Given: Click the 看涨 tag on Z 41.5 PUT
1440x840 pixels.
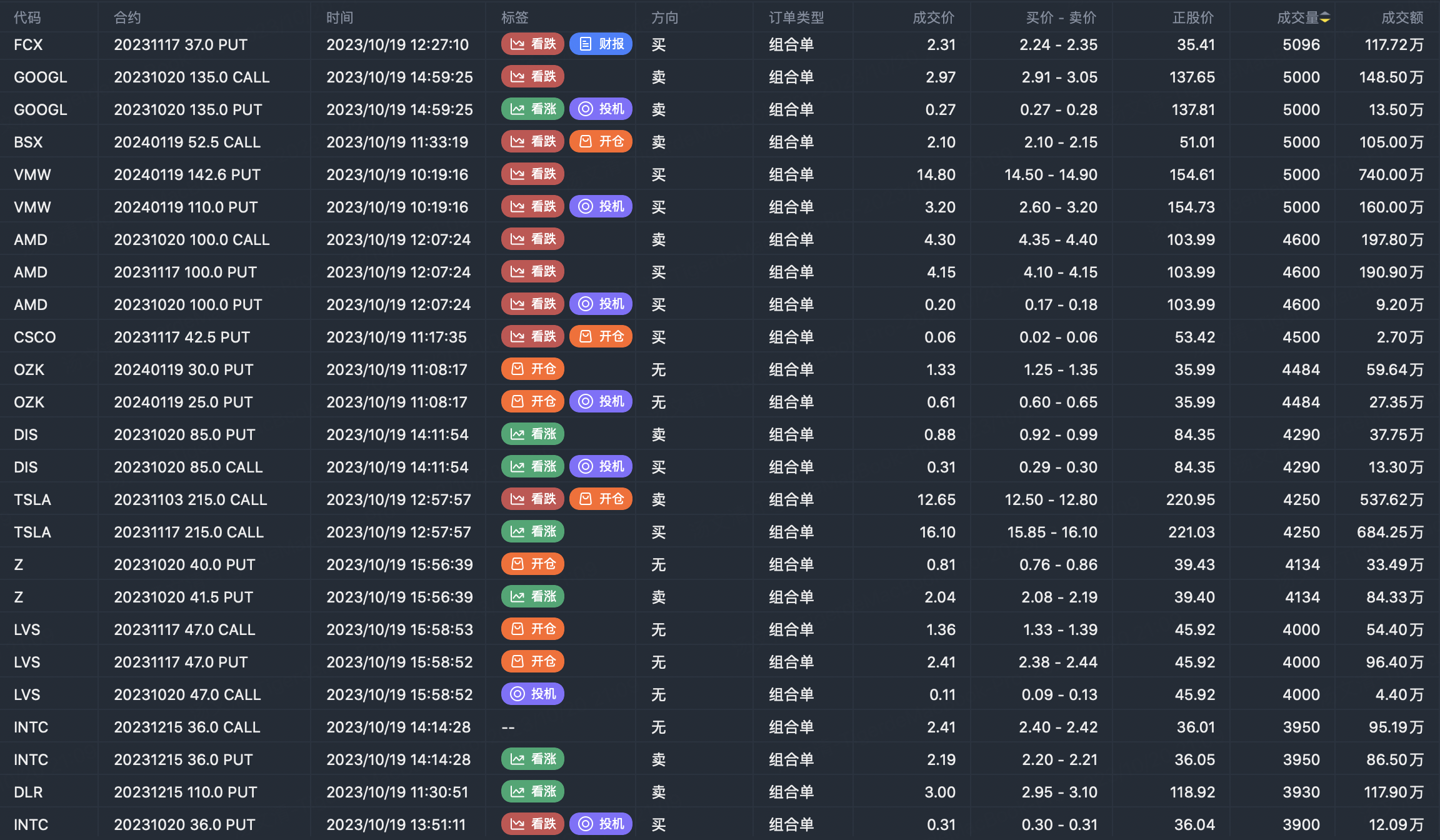Looking at the screenshot, I should pyautogui.click(x=532, y=597).
